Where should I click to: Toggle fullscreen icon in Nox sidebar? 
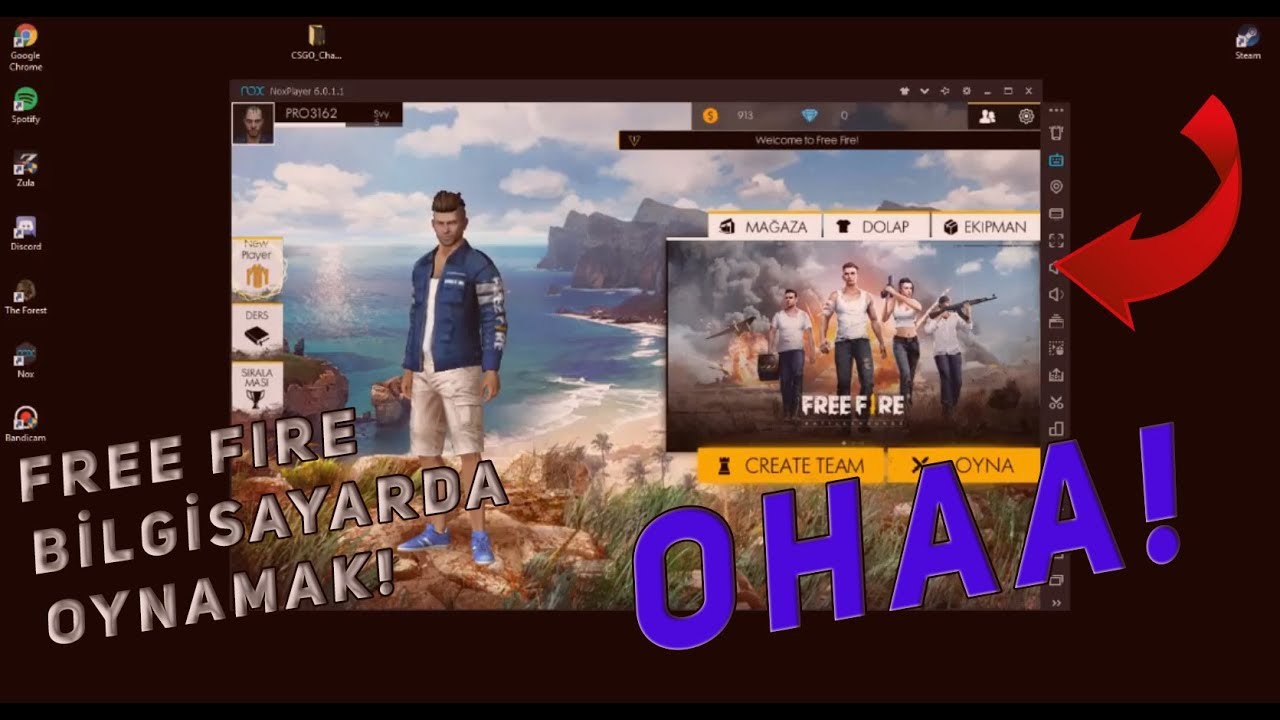point(1056,241)
